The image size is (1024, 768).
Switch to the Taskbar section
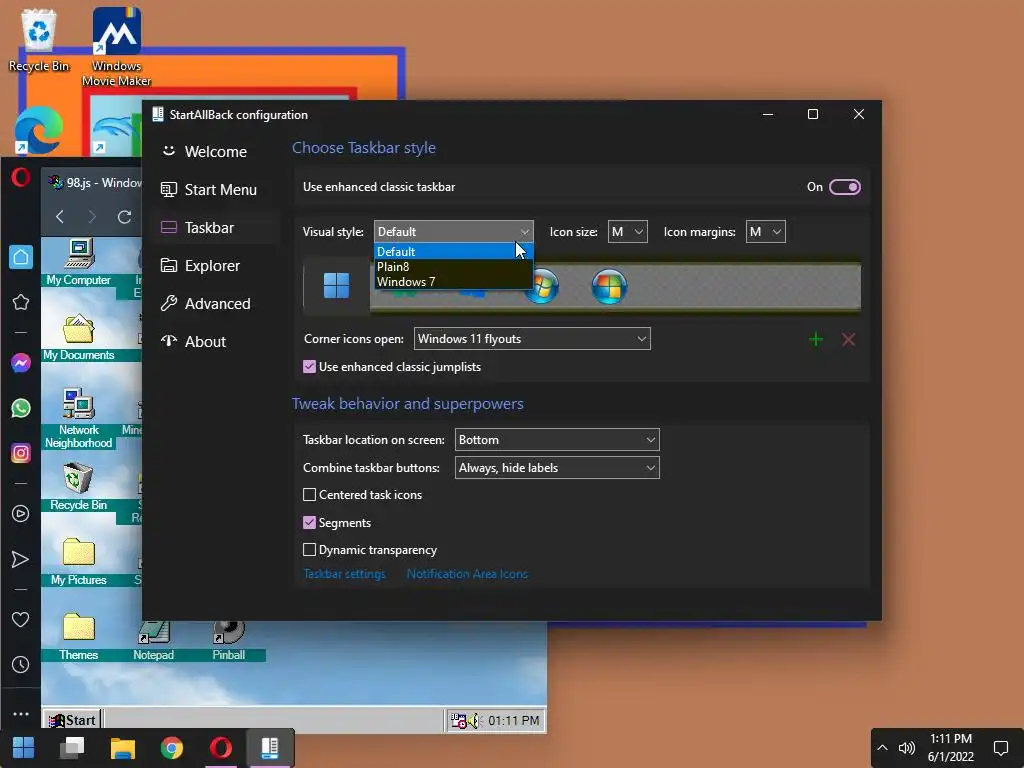click(216, 228)
